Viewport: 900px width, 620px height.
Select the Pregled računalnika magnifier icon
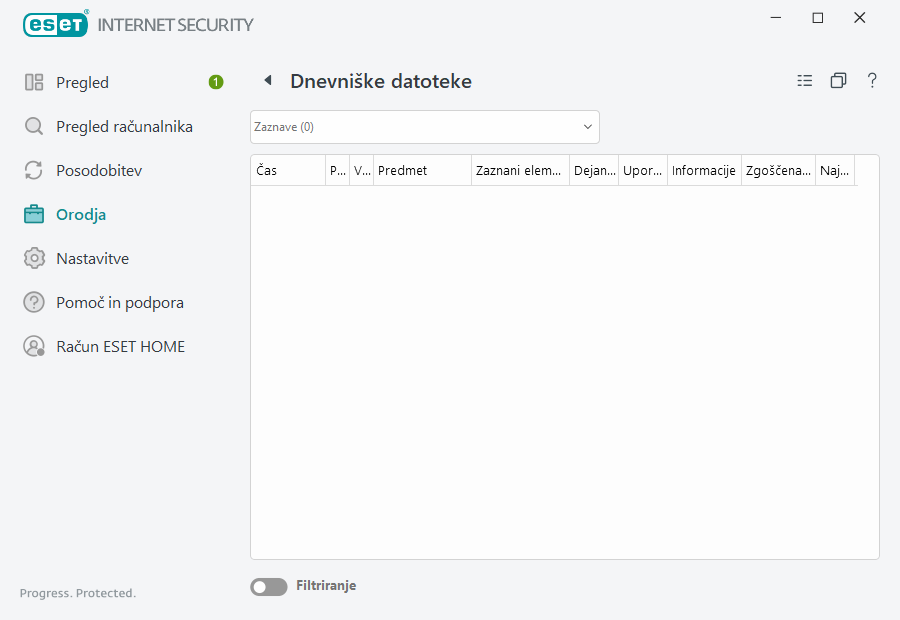coord(34,126)
